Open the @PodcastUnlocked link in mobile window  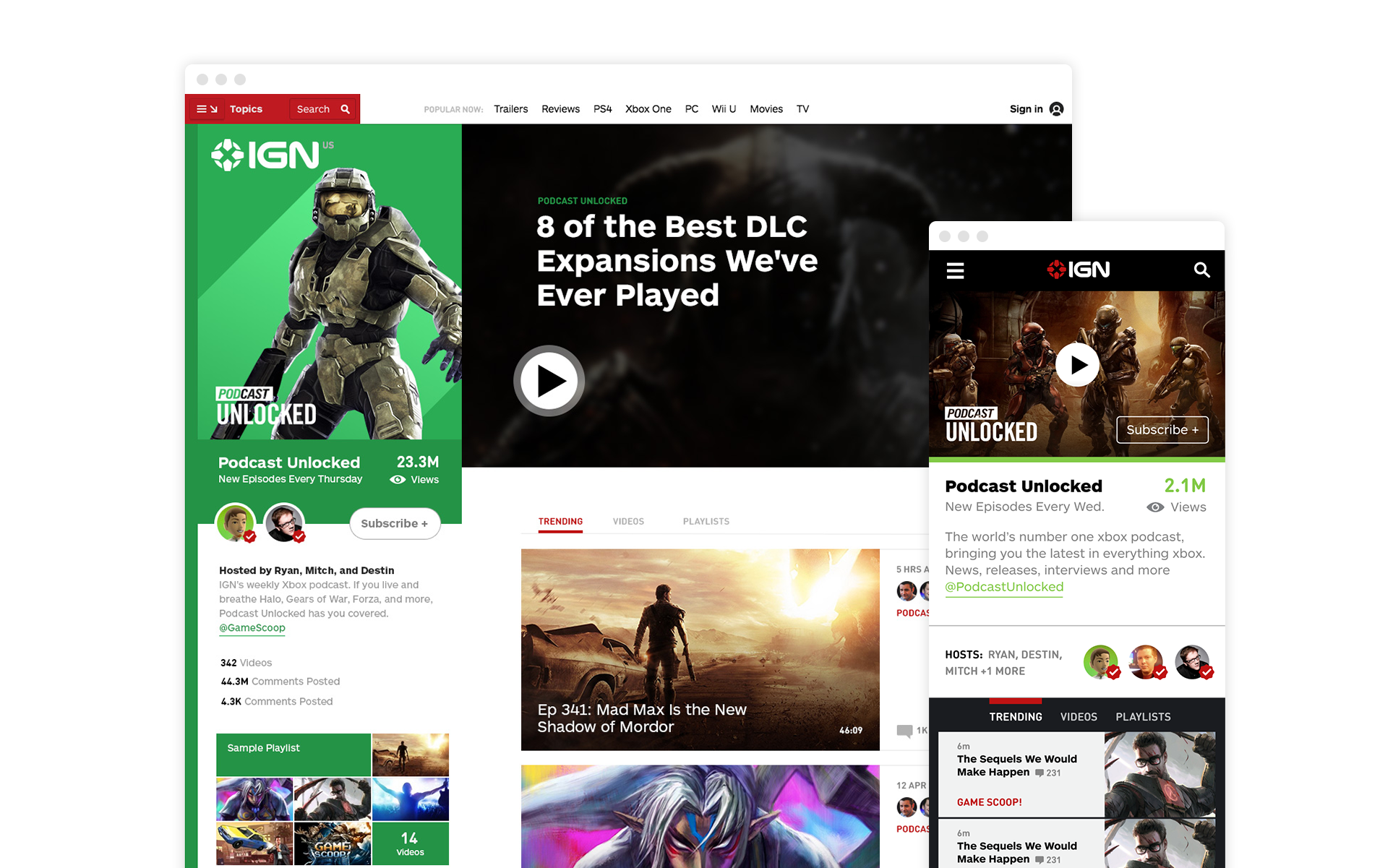click(x=1004, y=587)
